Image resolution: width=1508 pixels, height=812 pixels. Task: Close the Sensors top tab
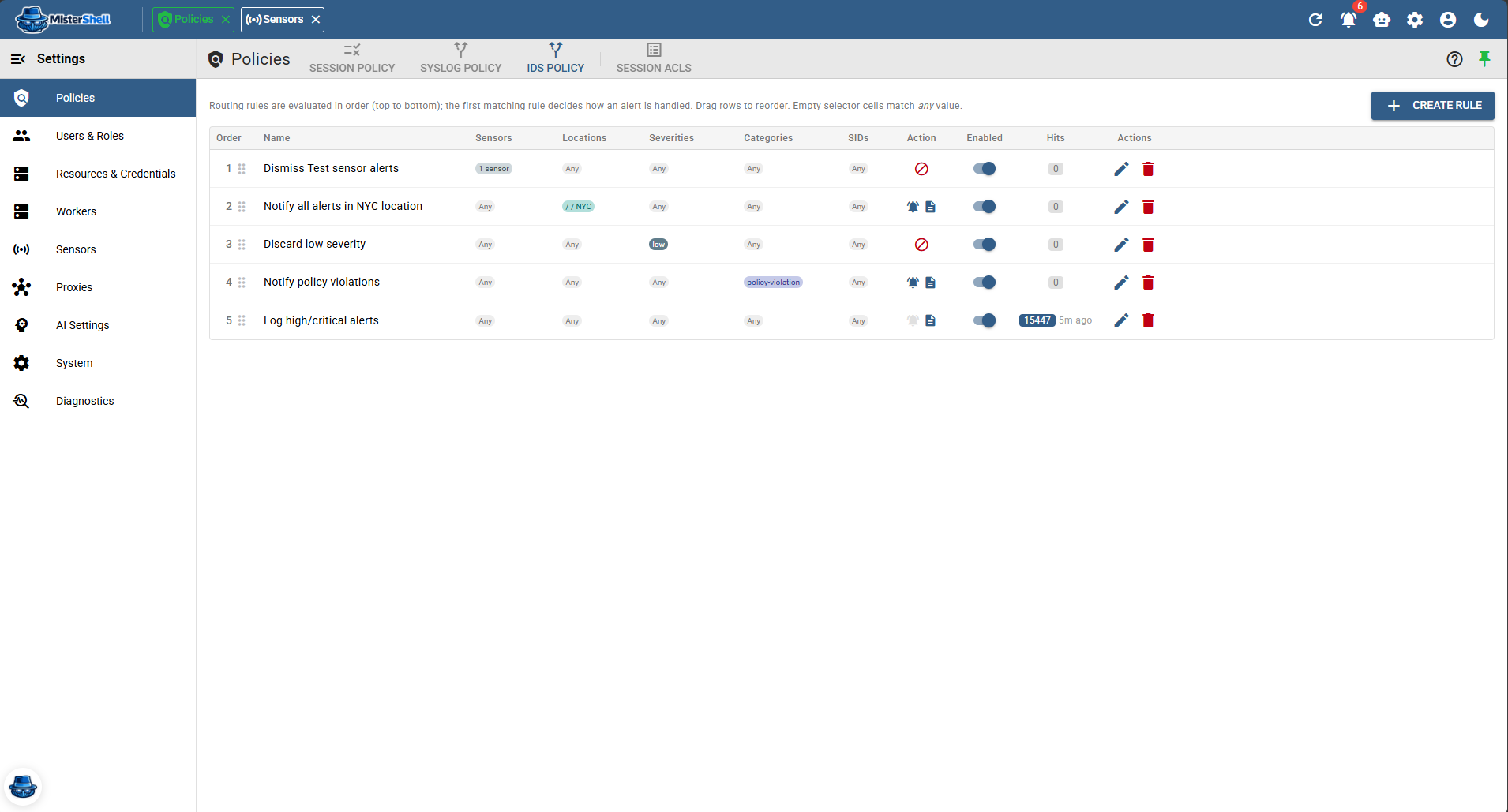316,20
